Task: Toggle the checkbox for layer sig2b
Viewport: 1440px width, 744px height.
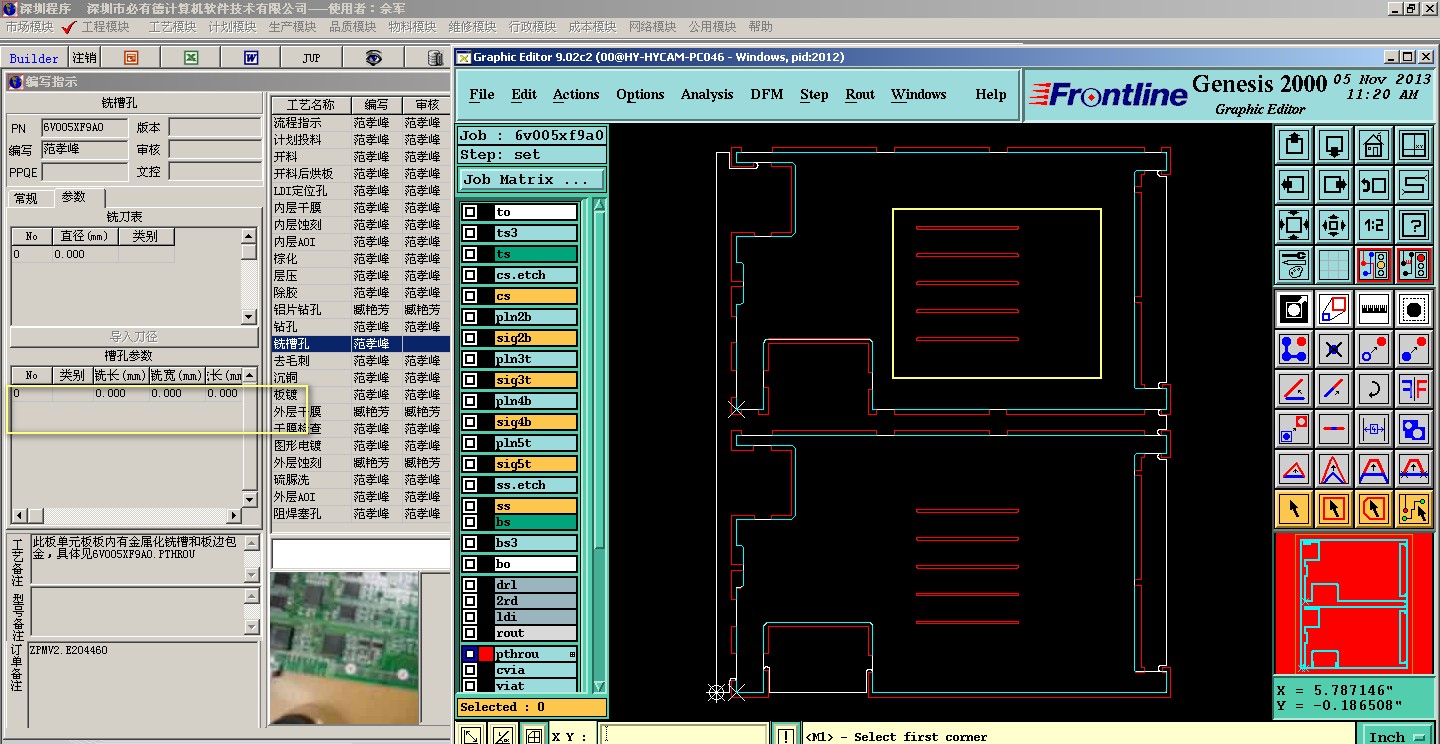Action: point(470,338)
